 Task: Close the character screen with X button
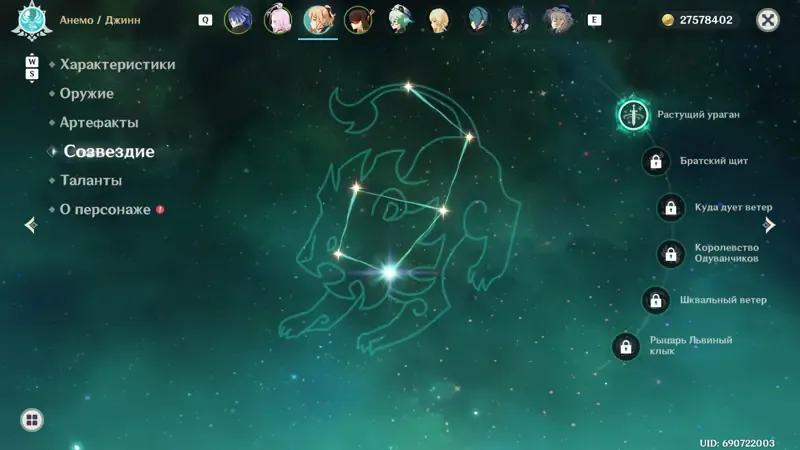(767, 20)
